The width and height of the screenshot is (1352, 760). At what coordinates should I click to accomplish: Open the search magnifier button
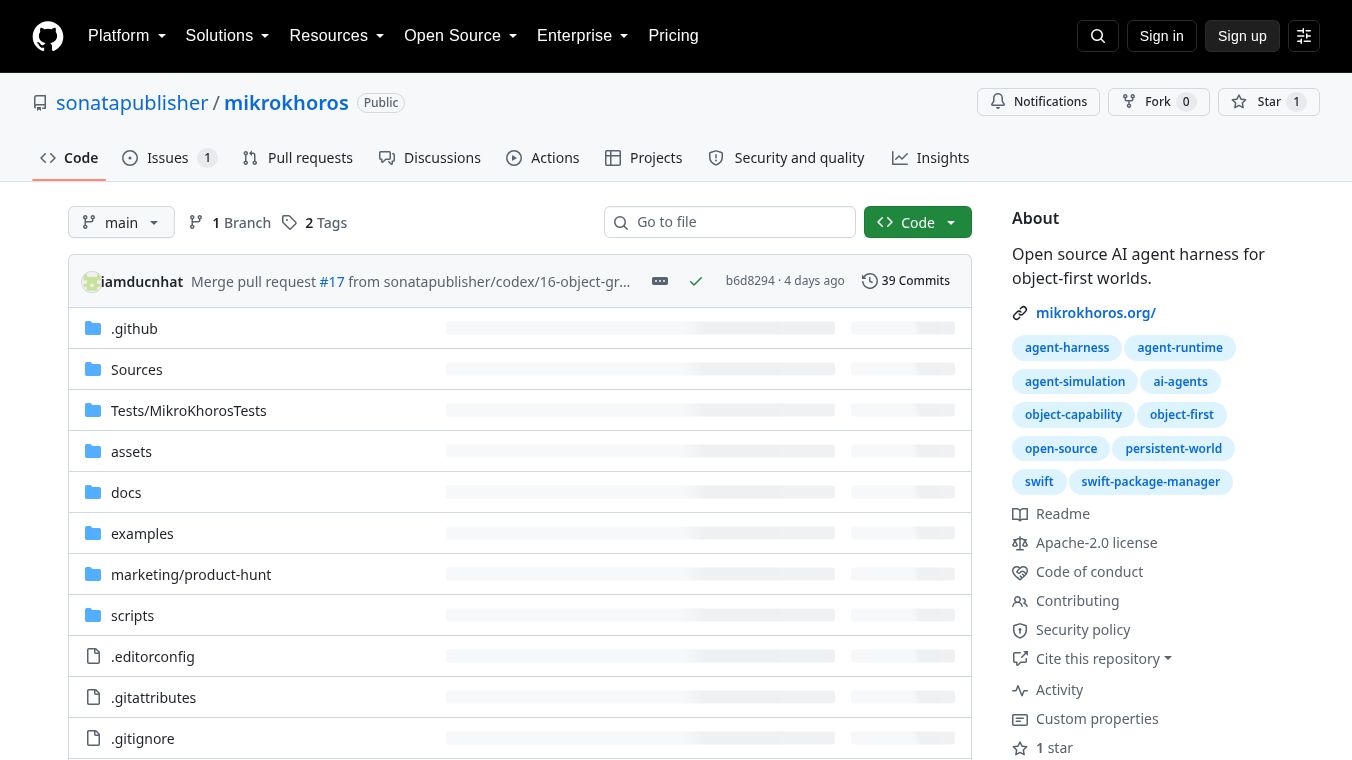1098,36
